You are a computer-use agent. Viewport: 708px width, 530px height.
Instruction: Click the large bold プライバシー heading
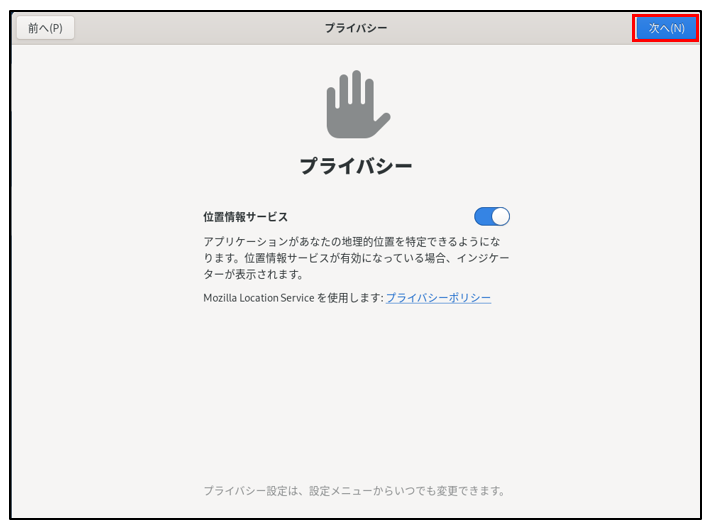[355, 166]
